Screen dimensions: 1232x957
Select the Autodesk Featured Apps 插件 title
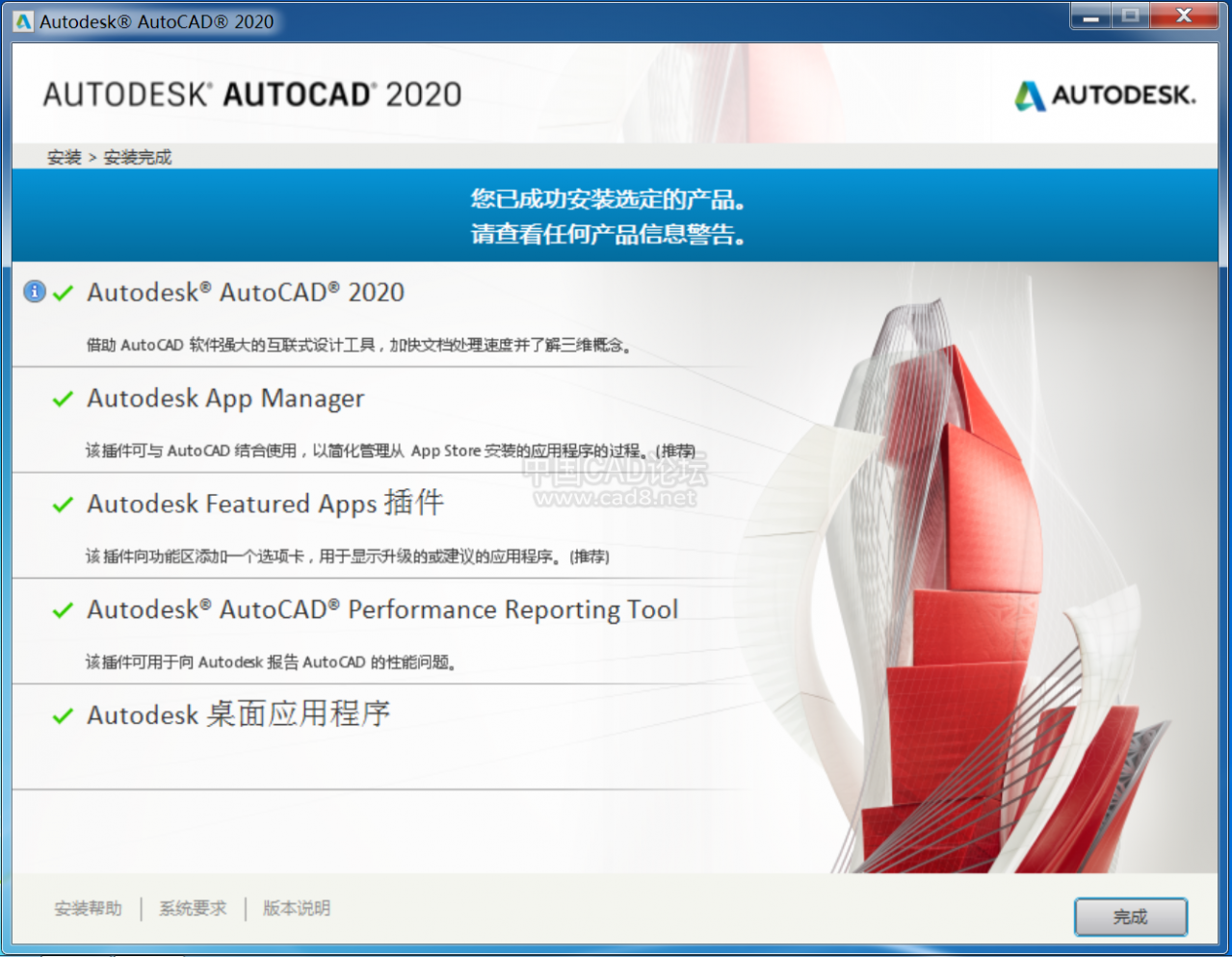266,504
